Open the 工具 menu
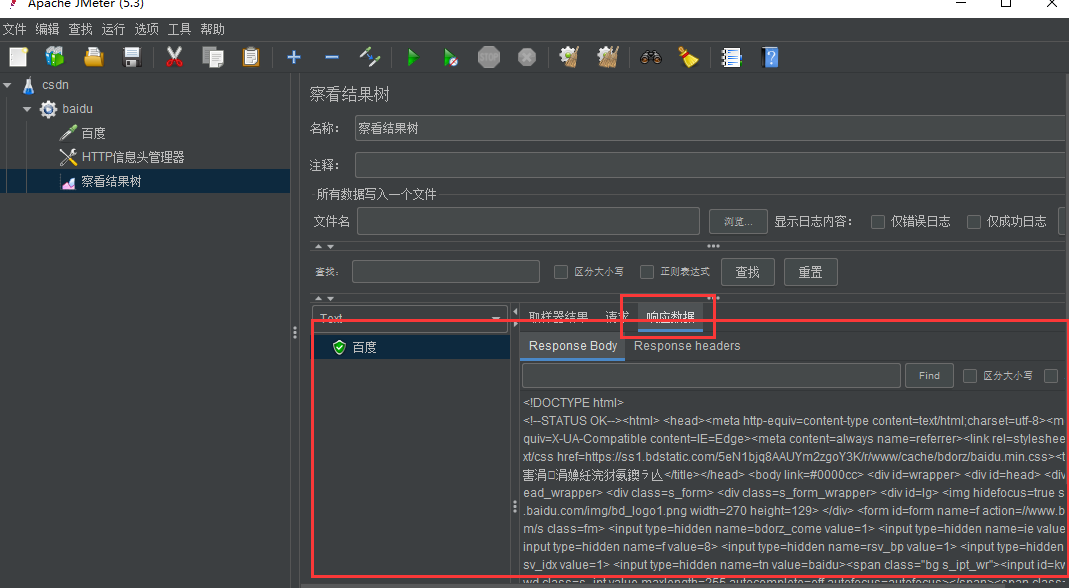 [x=179, y=29]
